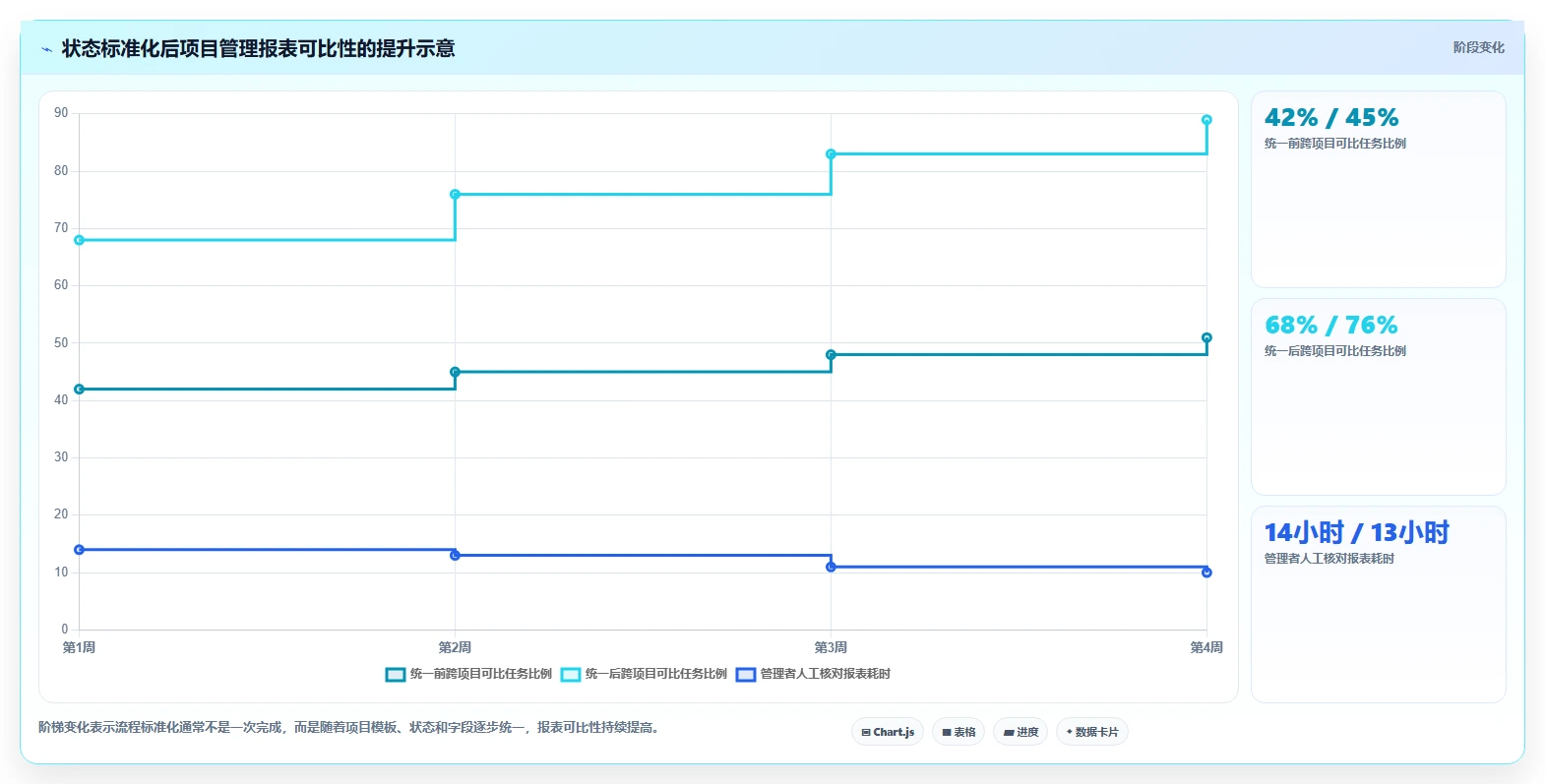Image resolution: width=1545 pixels, height=784 pixels.
Task: Click the footnote starting 阶梯变化表示流程标准化
Action: tap(349, 728)
